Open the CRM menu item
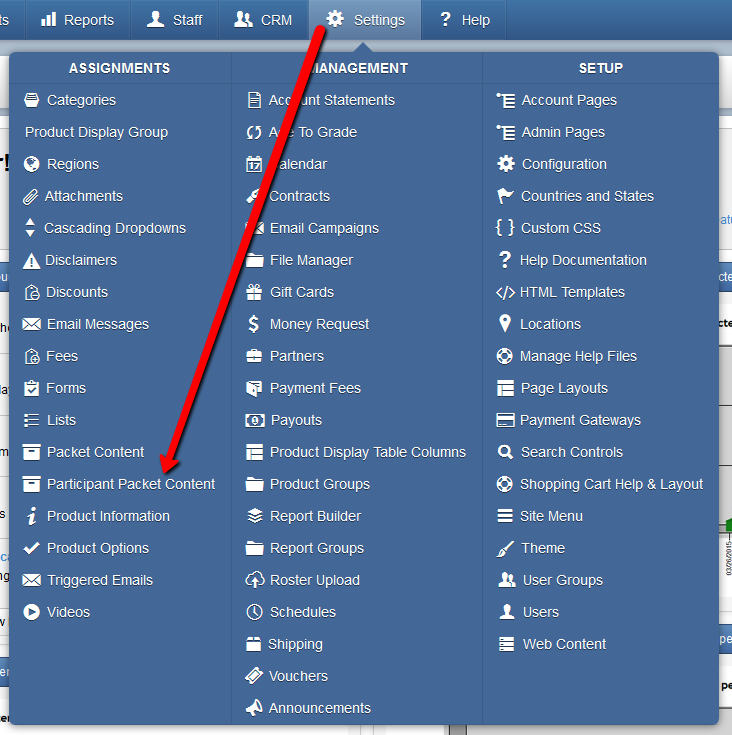The image size is (732, 735). (263, 20)
